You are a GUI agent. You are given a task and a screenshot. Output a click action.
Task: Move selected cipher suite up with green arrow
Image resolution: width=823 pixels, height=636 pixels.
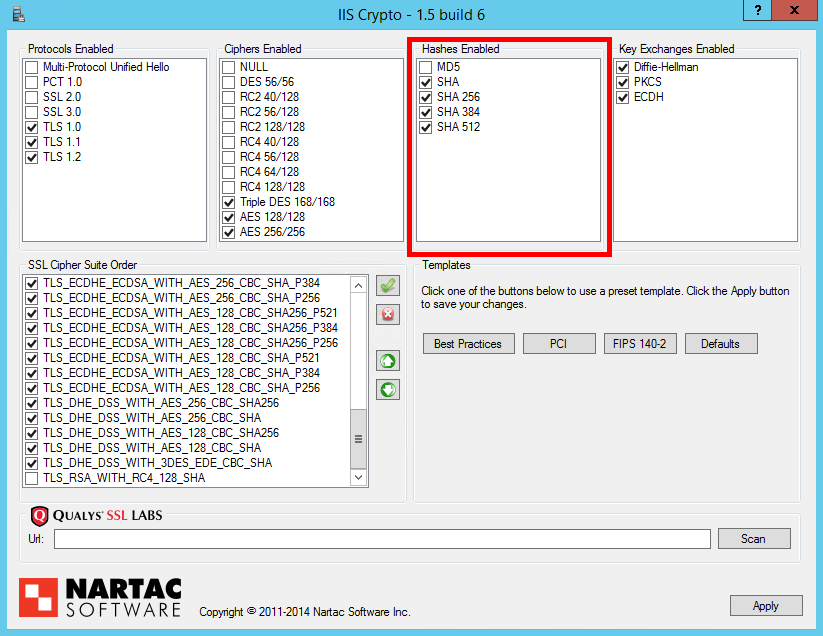388,361
